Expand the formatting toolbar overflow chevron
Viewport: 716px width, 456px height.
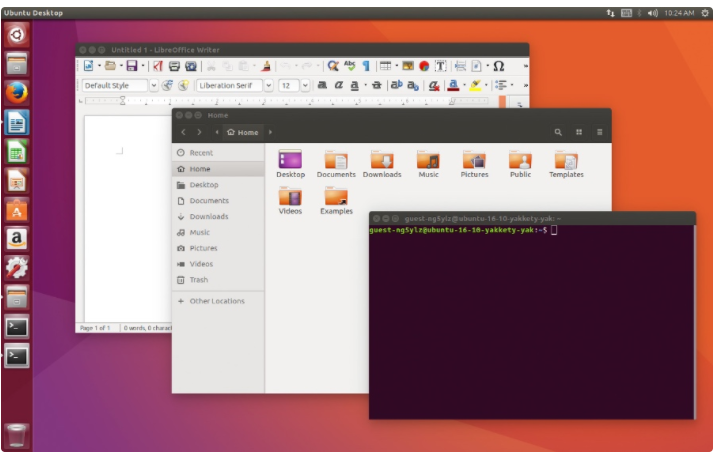pos(526,85)
